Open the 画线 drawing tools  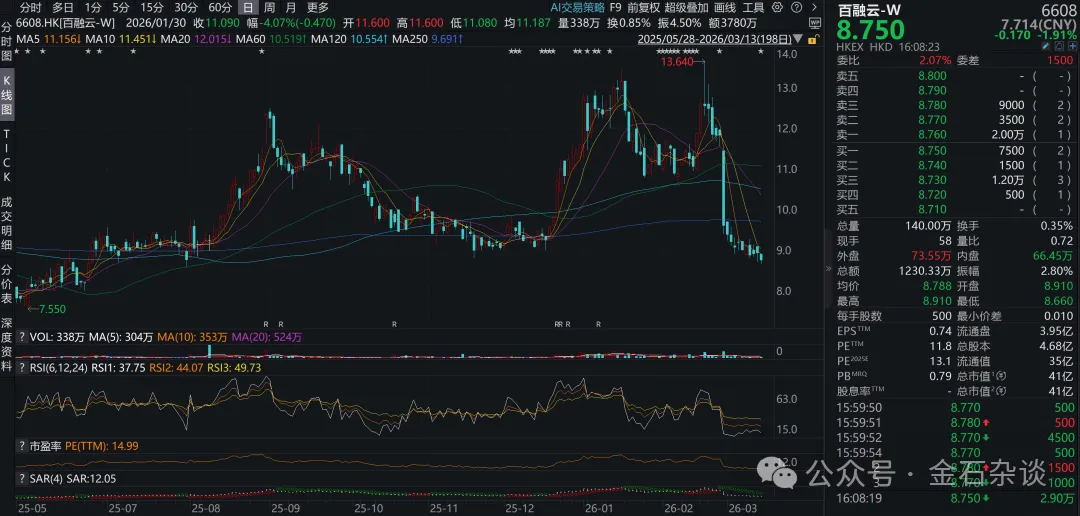tap(725, 8)
